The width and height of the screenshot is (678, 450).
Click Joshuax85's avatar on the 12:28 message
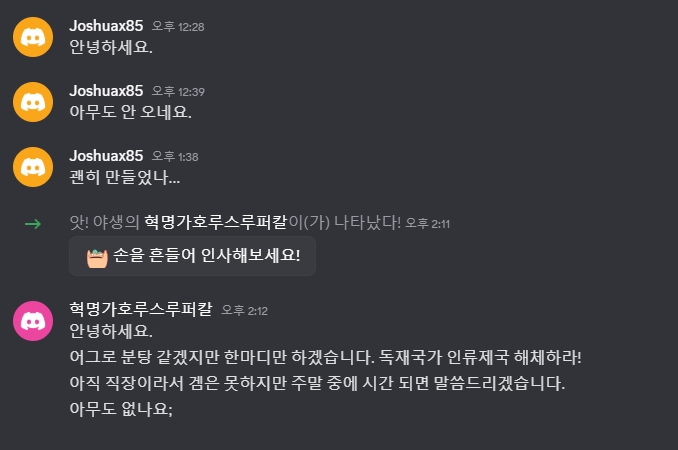point(33,36)
